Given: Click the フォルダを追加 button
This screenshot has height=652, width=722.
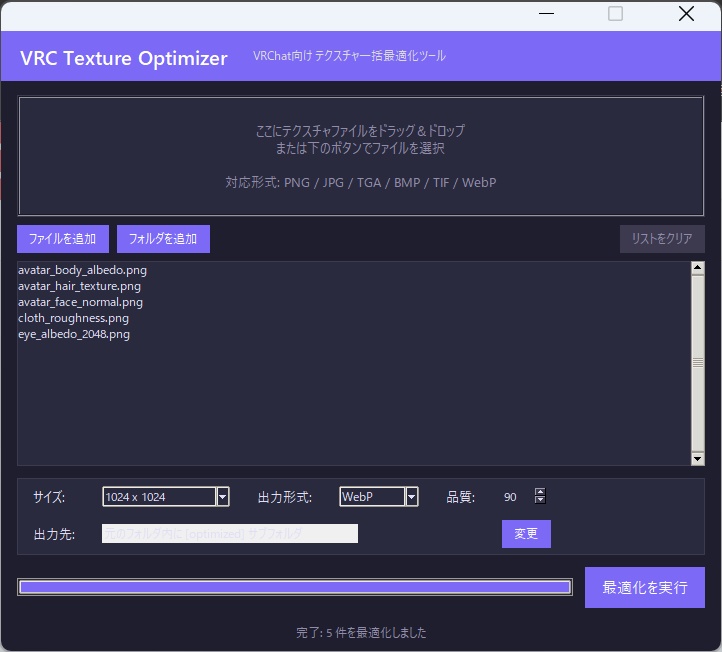Looking at the screenshot, I should click(163, 239).
